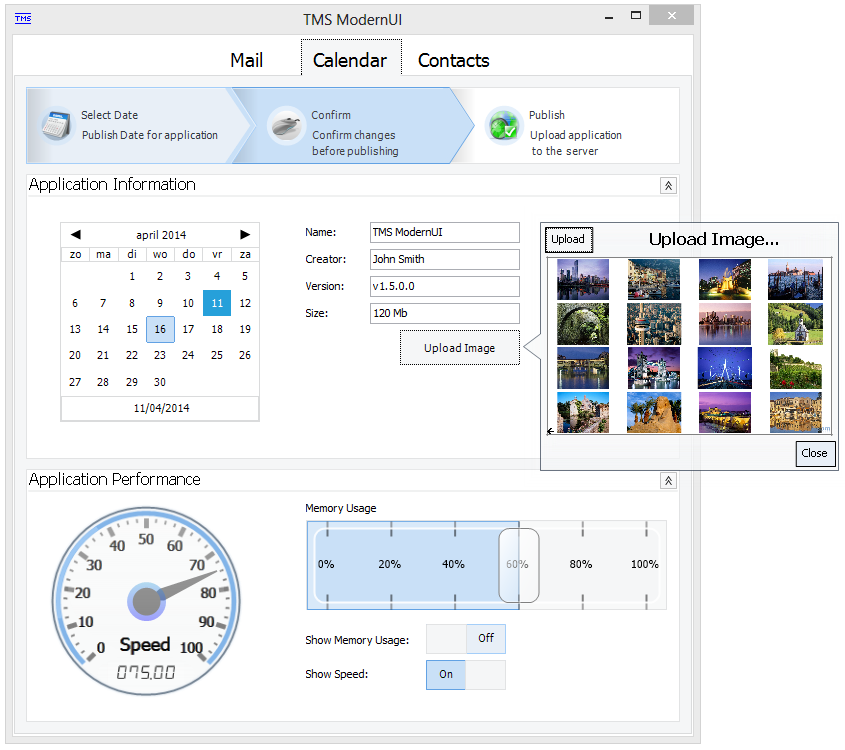845x750 pixels.
Task: Select the green vineyard hill thumbnail
Action: pyautogui.click(x=795, y=368)
